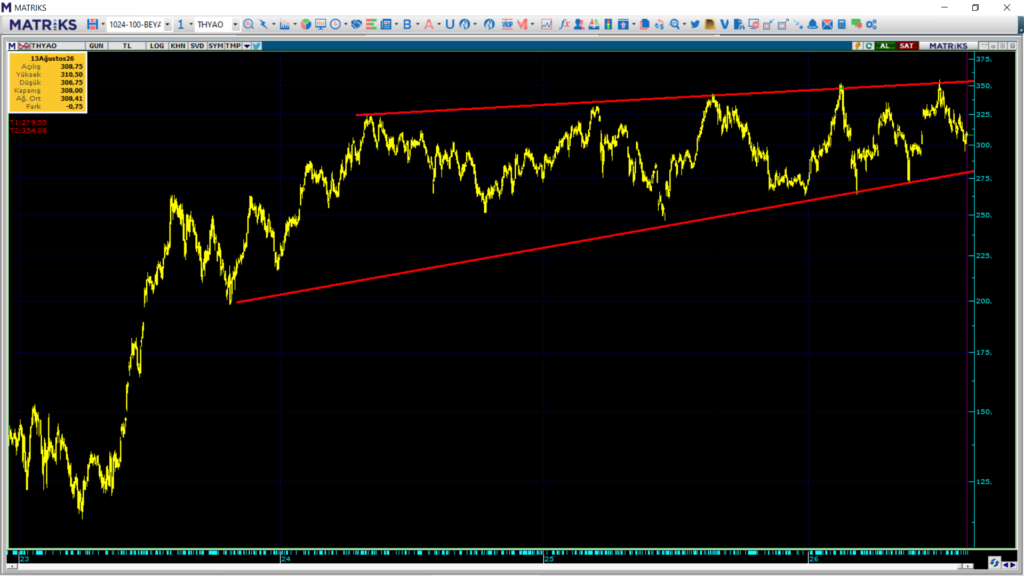
Task: Click the 24 year marker on time axis
Action: click(285, 559)
